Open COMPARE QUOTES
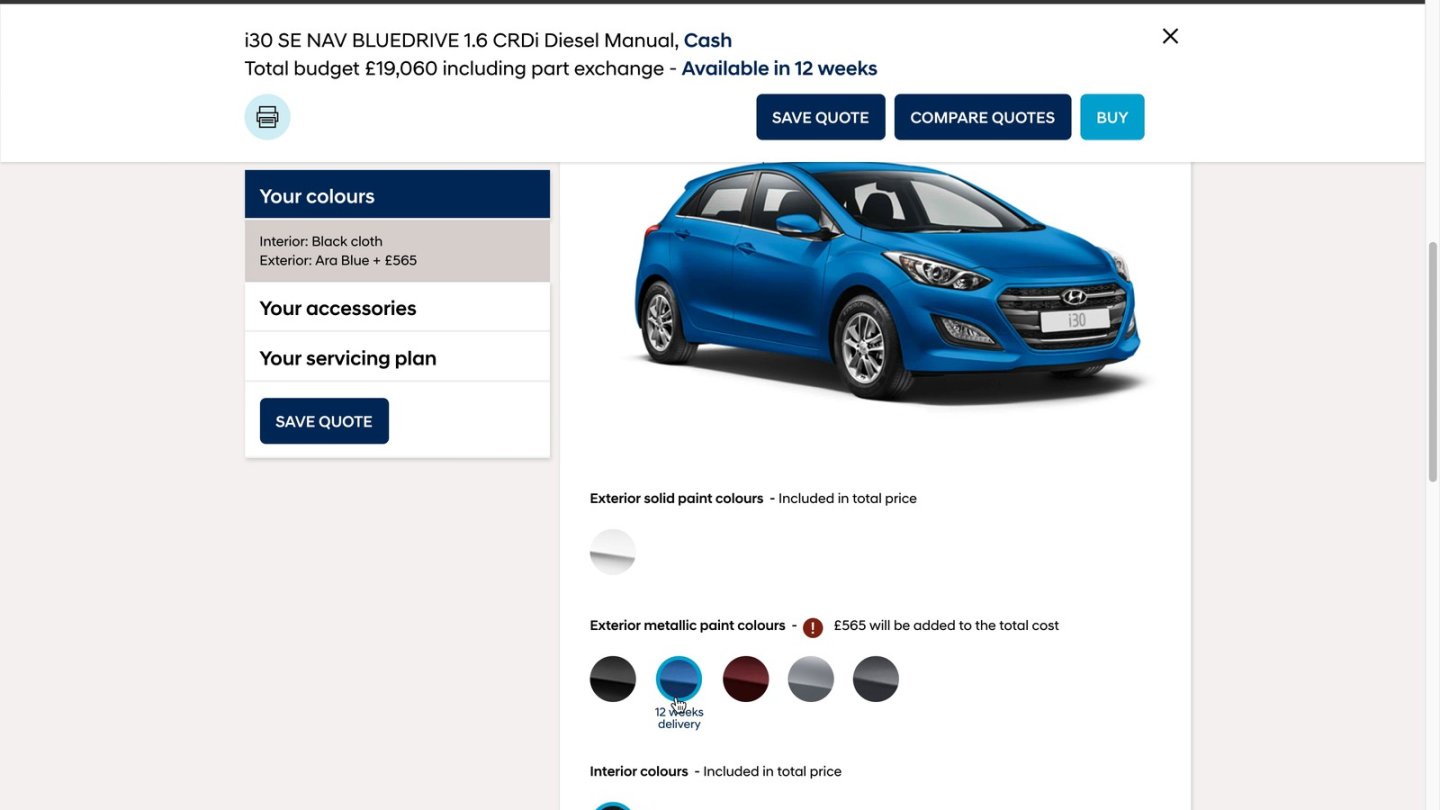 (982, 117)
